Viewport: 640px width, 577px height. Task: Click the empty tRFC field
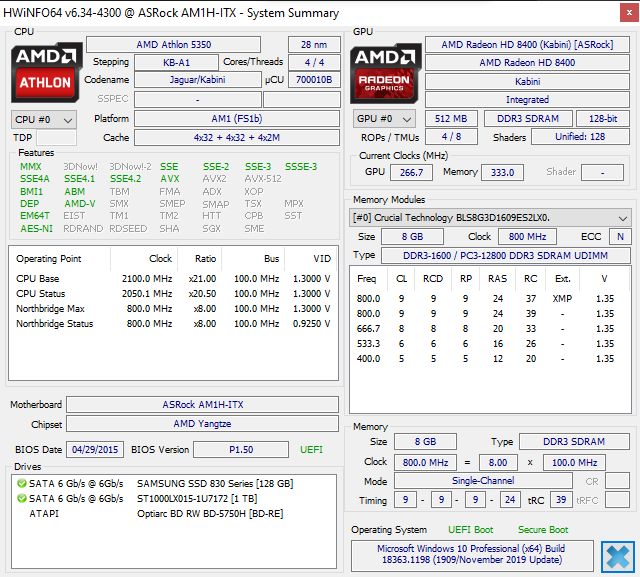click(617, 500)
